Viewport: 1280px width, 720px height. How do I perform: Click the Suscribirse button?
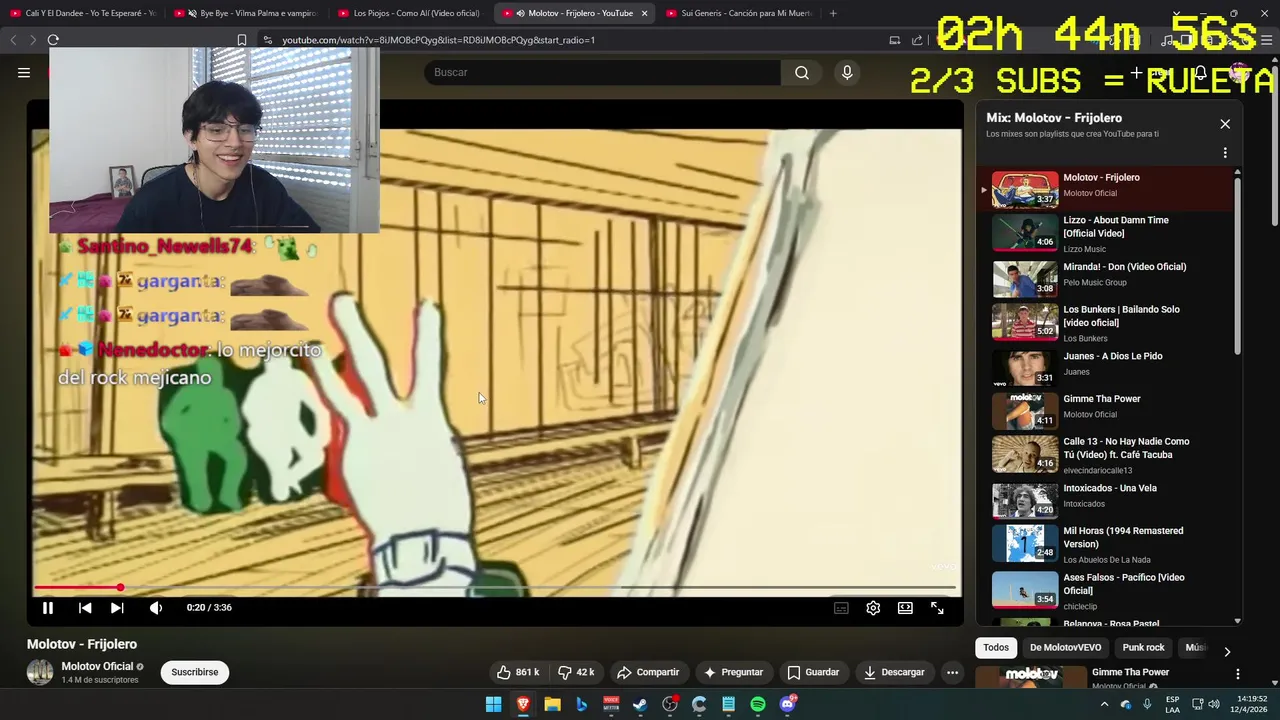[x=195, y=672]
